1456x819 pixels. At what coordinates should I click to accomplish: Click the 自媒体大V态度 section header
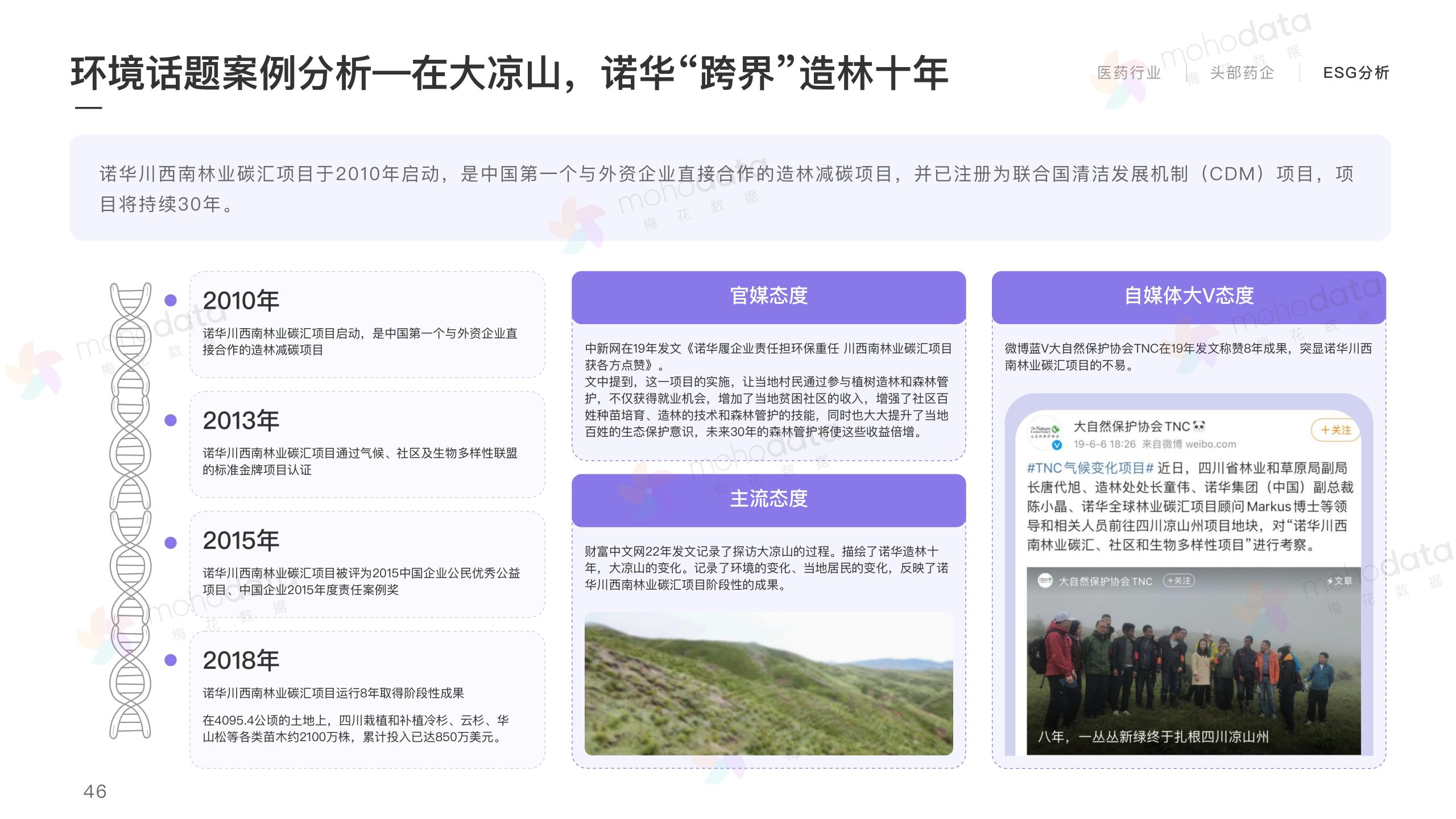point(1189,296)
